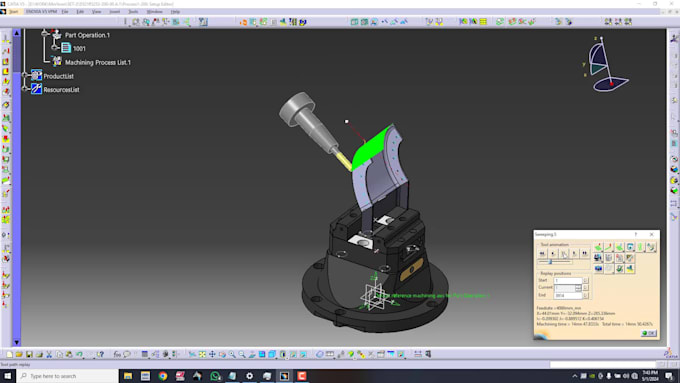Viewport: 680px width, 383px height.
Task: Click the middle tool animation button
Action: pos(564,253)
